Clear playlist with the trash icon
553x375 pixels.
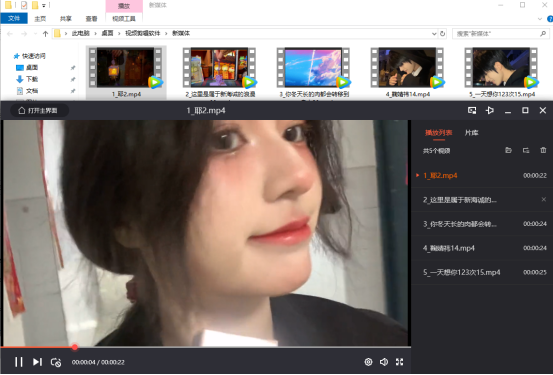(x=543, y=150)
